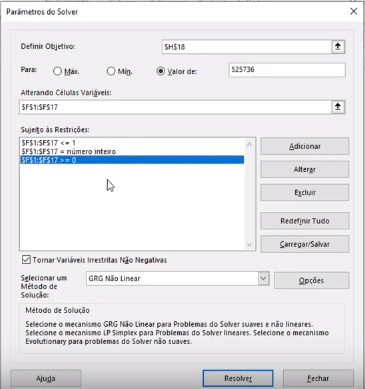Select the Valor de radio option
The height and width of the screenshot is (389, 365).
point(161,71)
